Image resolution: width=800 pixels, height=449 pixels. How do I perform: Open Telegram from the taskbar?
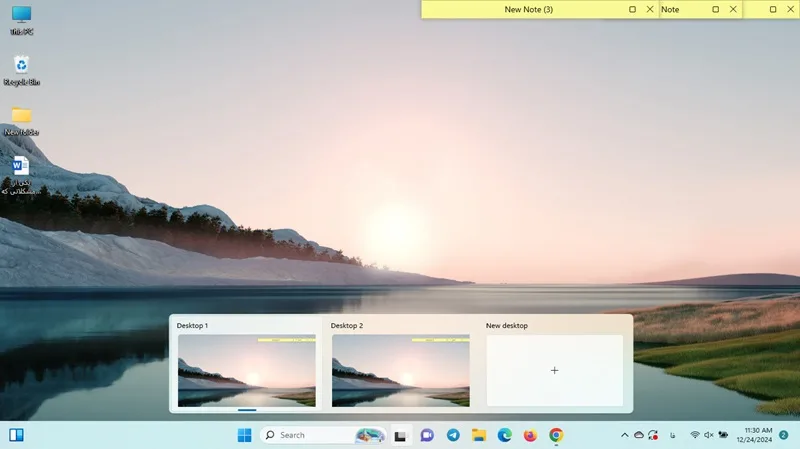[x=453, y=435]
